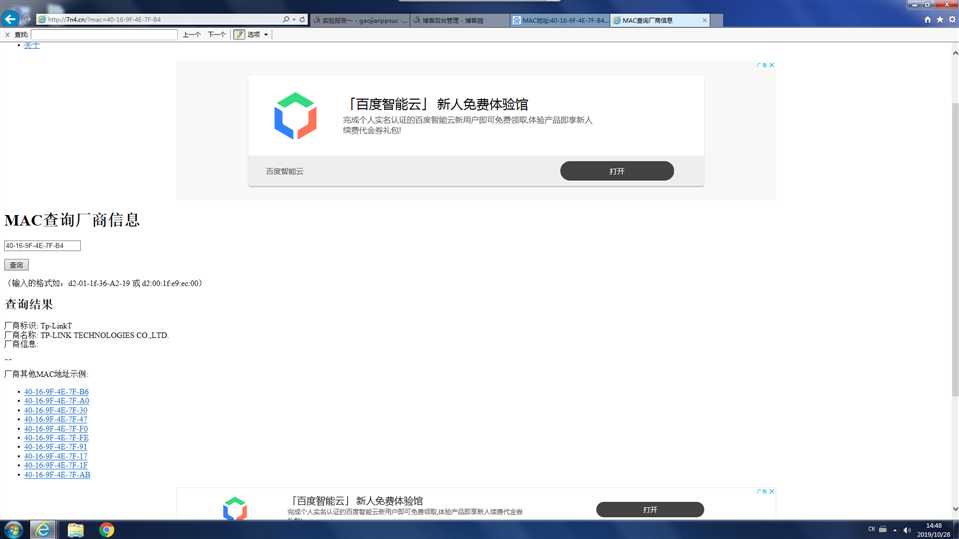Image resolution: width=959 pixels, height=539 pixels.
Task: Click the link at top of page list
Action: (32, 45)
